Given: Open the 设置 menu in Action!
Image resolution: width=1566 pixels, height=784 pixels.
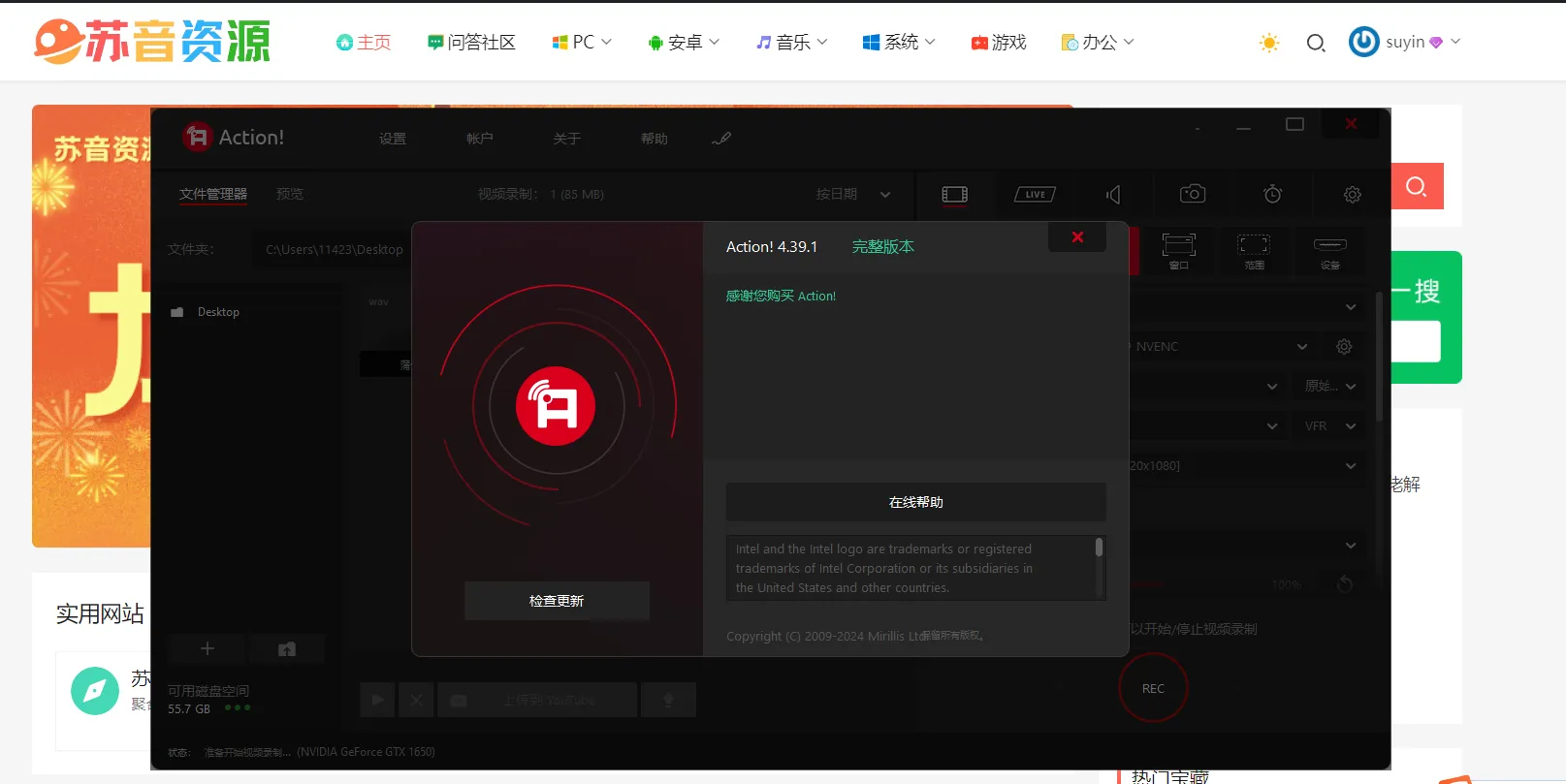Looking at the screenshot, I should [x=393, y=139].
